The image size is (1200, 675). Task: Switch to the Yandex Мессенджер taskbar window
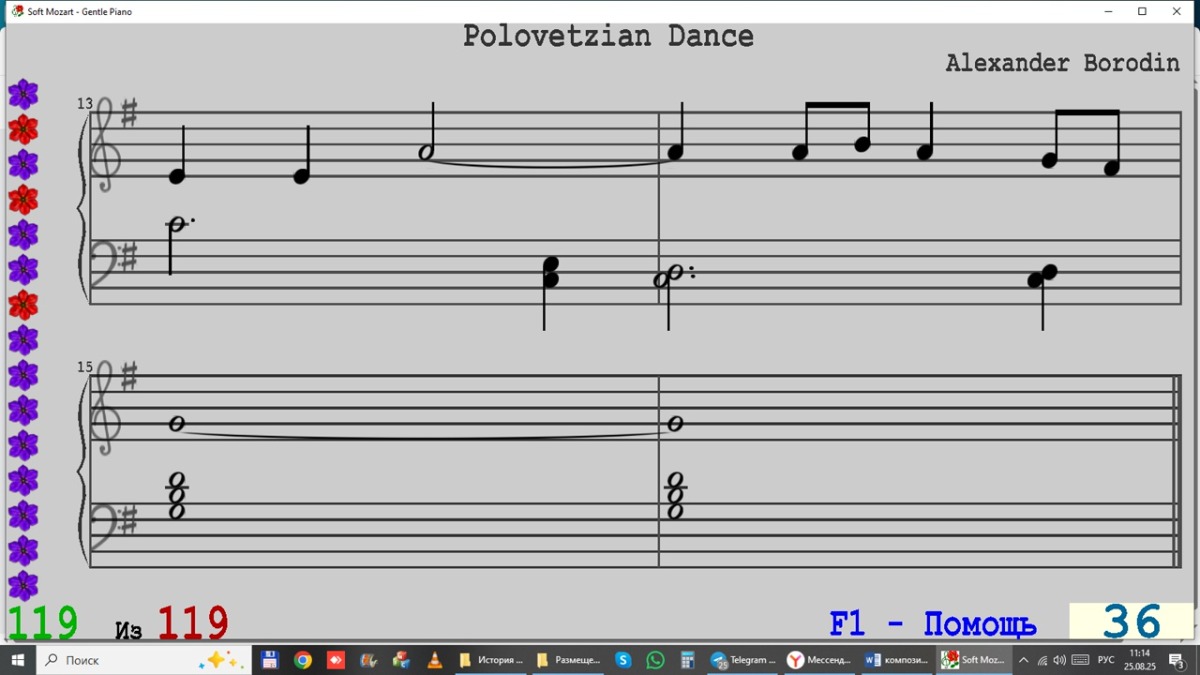(819, 660)
